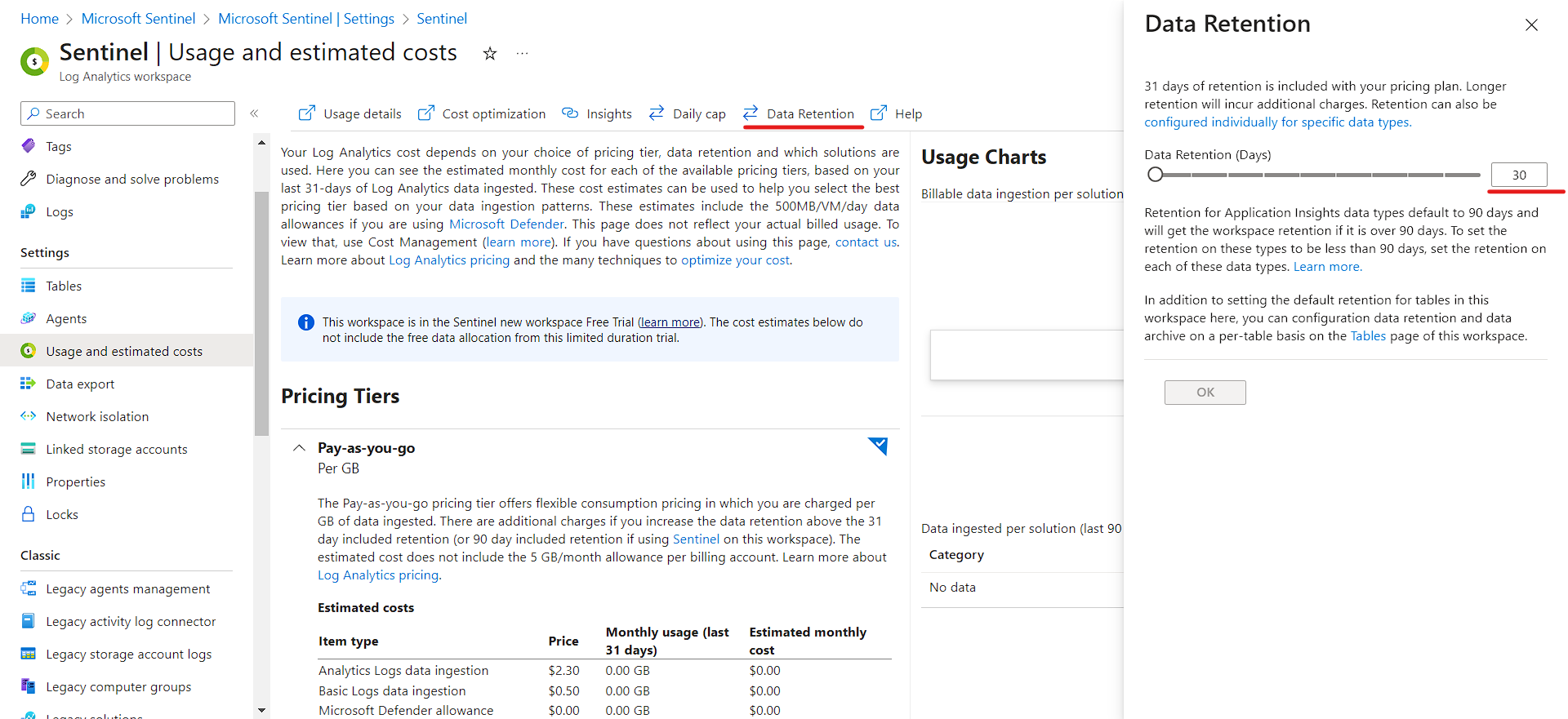Viewport: 1568px width, 719px height.
Task: Follow the Tables link in retention panel
Action: click(x=1368, y=336)
